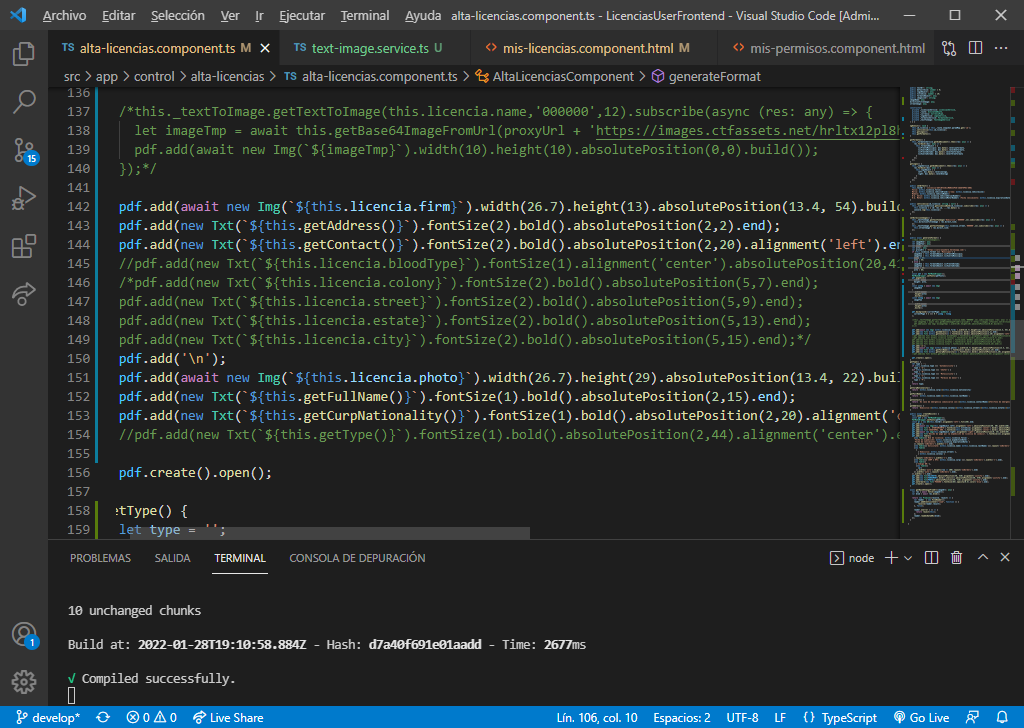The height and width of the screenshot is (728, 1024).
Task: Click line number 150 in gutter
Action: click(x=78, y=358)
